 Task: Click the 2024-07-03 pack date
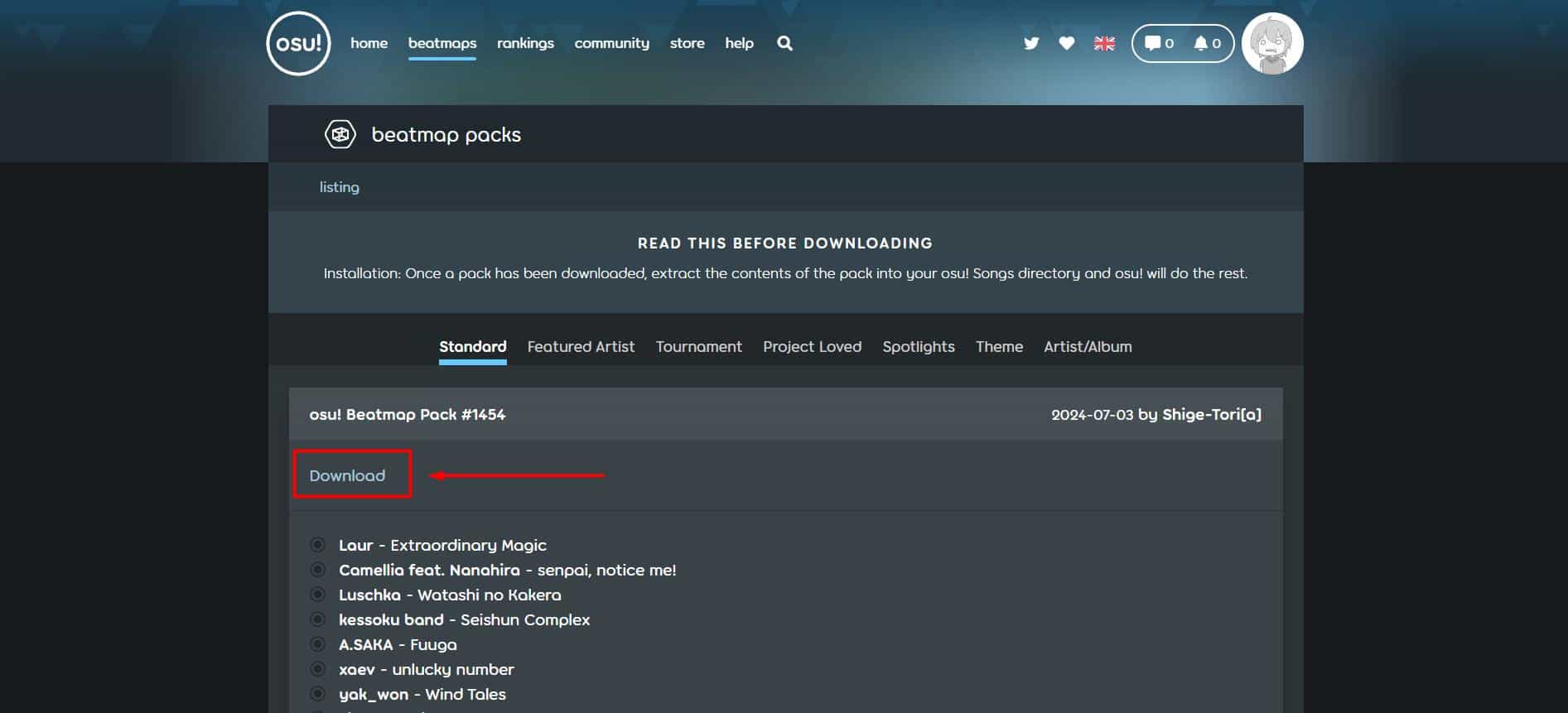point(1092,414)
